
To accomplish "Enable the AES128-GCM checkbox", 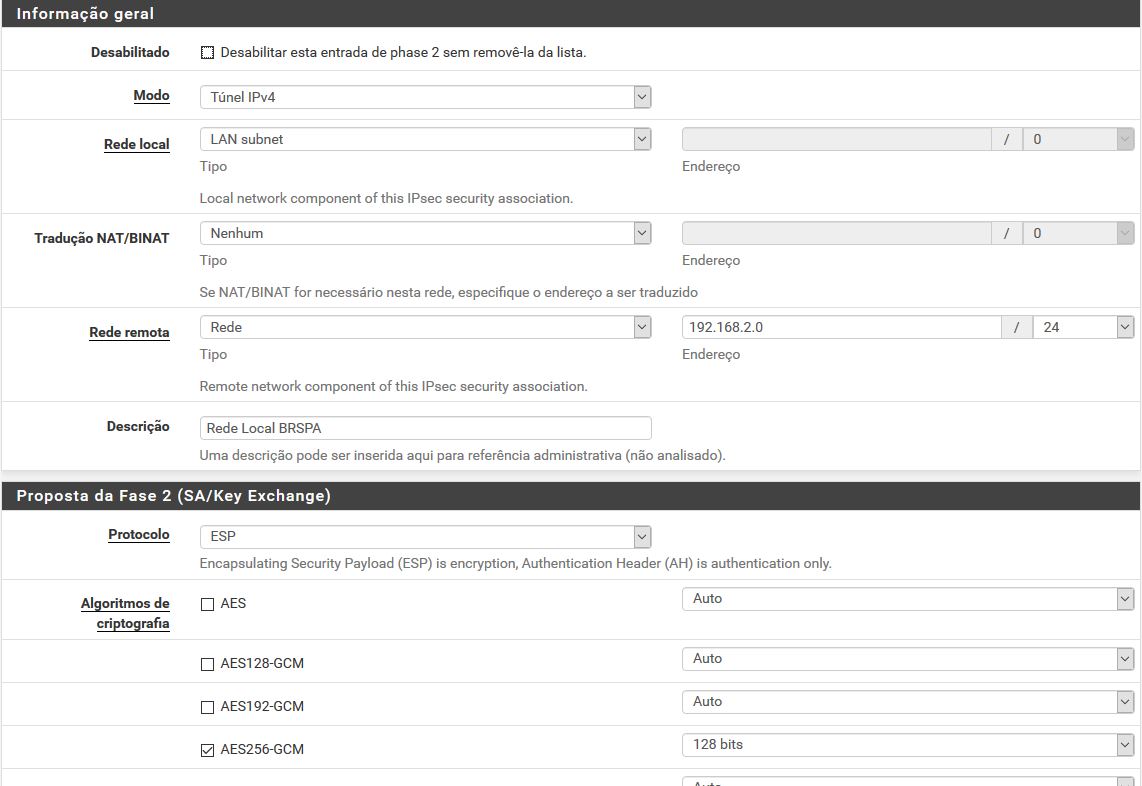I will (207, 664).
